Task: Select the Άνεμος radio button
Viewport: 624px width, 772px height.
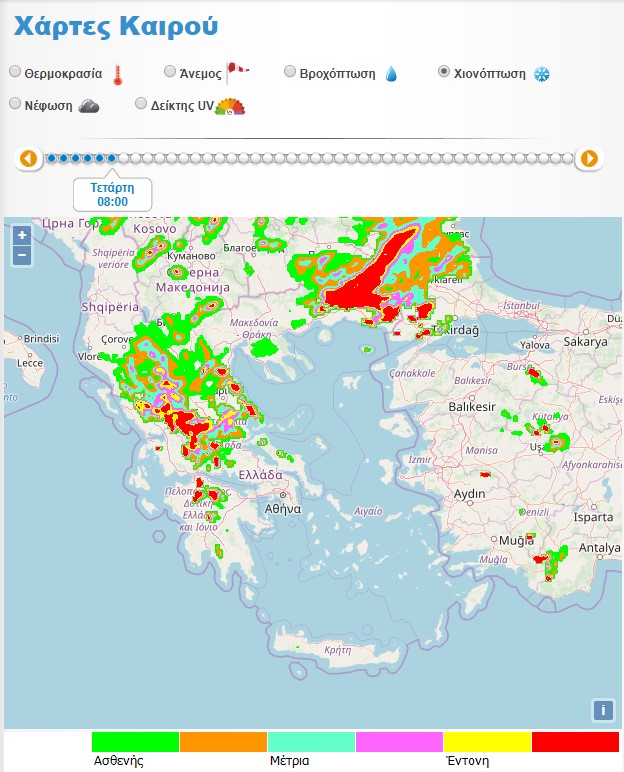Action: pos(170,71)
